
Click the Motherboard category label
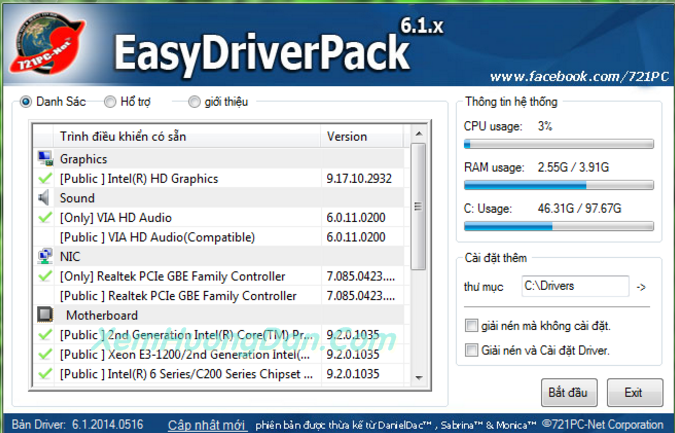[x=102, y=315]
